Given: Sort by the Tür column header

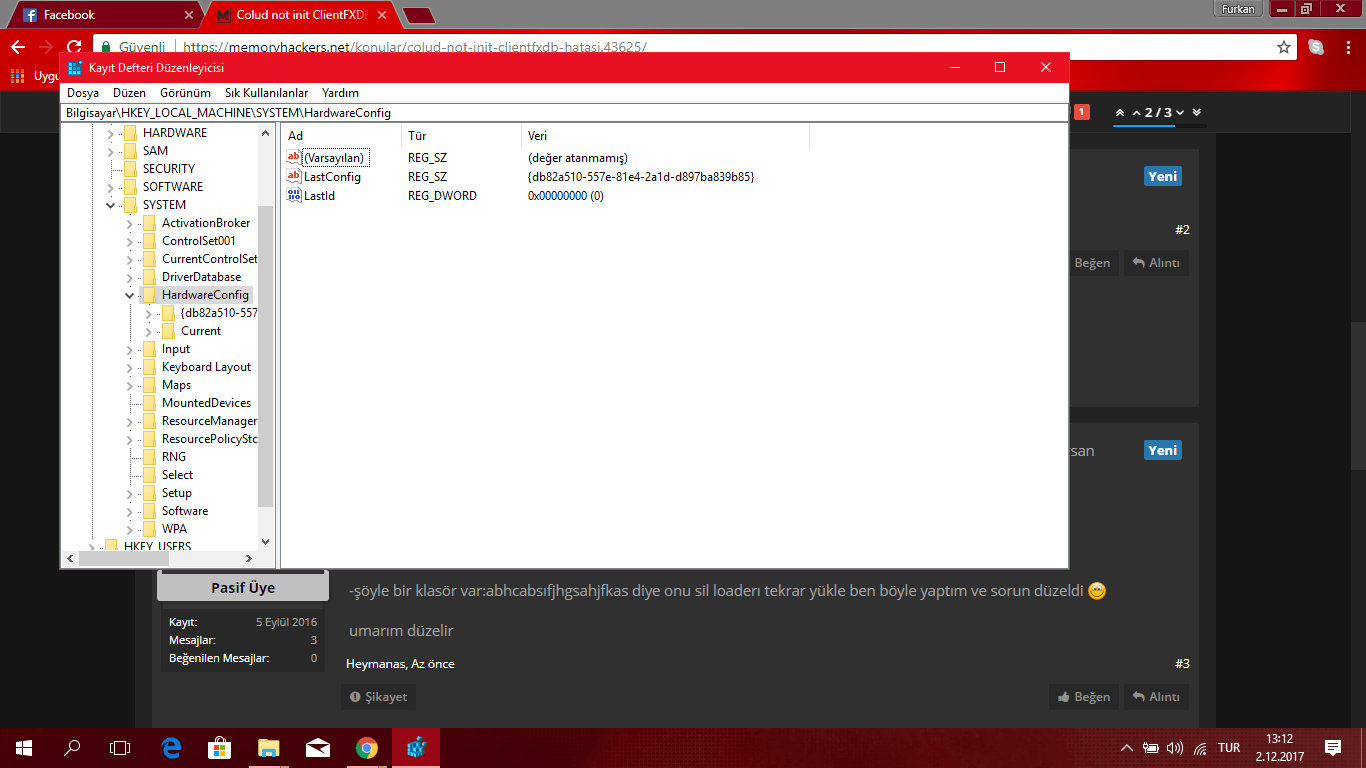Looking at the screenshot, I should coord(461,136).
